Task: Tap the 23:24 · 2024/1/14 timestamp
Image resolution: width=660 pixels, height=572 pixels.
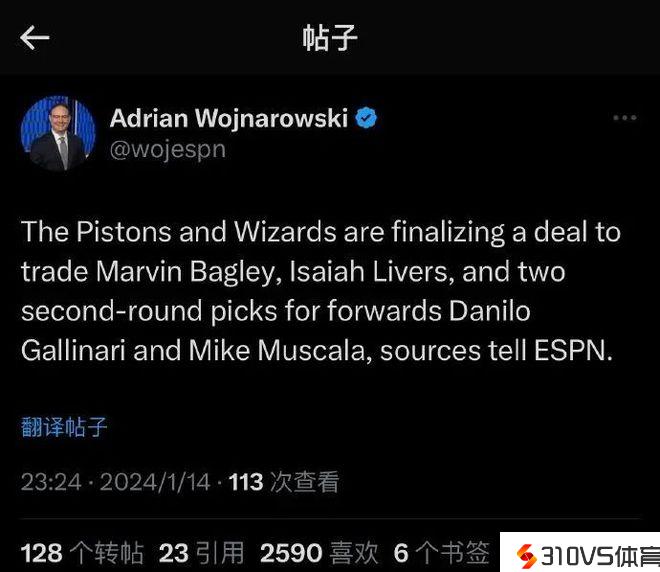Action: 115,482
